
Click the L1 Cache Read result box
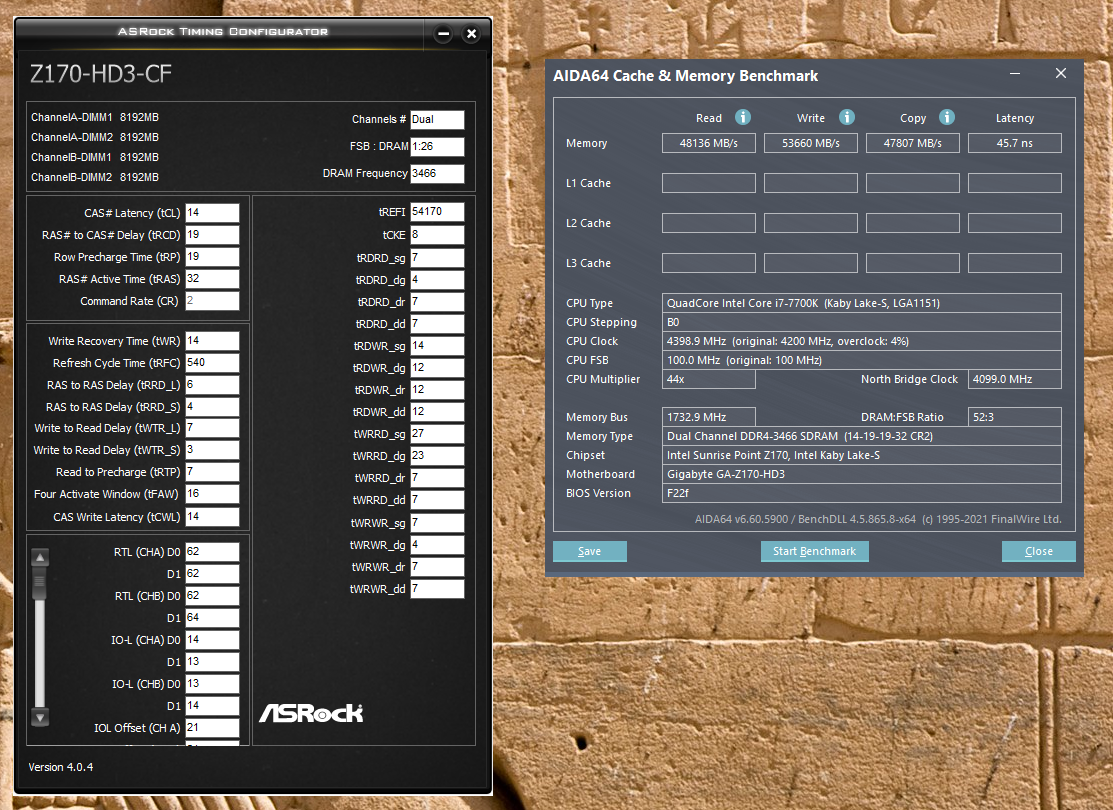[x=708, y=183]
